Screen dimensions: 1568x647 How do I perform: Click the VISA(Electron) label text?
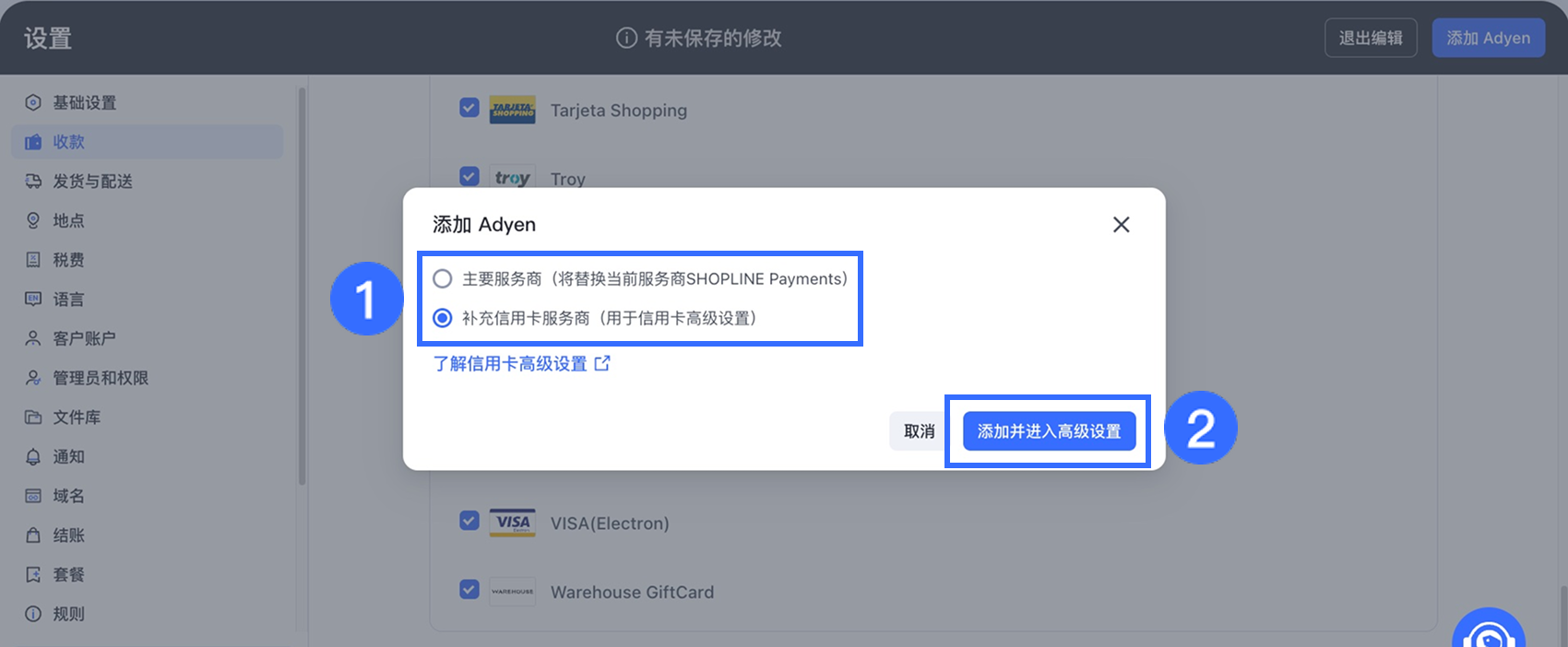(610, 523)
